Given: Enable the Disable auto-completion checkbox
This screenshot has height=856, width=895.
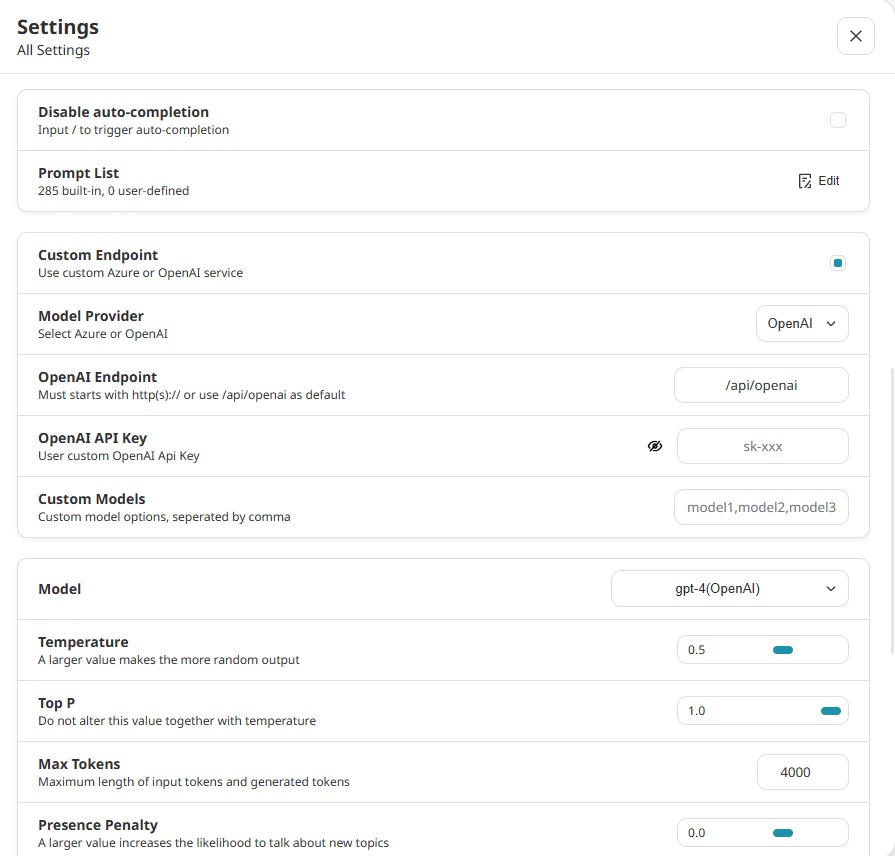Looking at the screenshot, I should pyautogui.click(x=838, y=120).
